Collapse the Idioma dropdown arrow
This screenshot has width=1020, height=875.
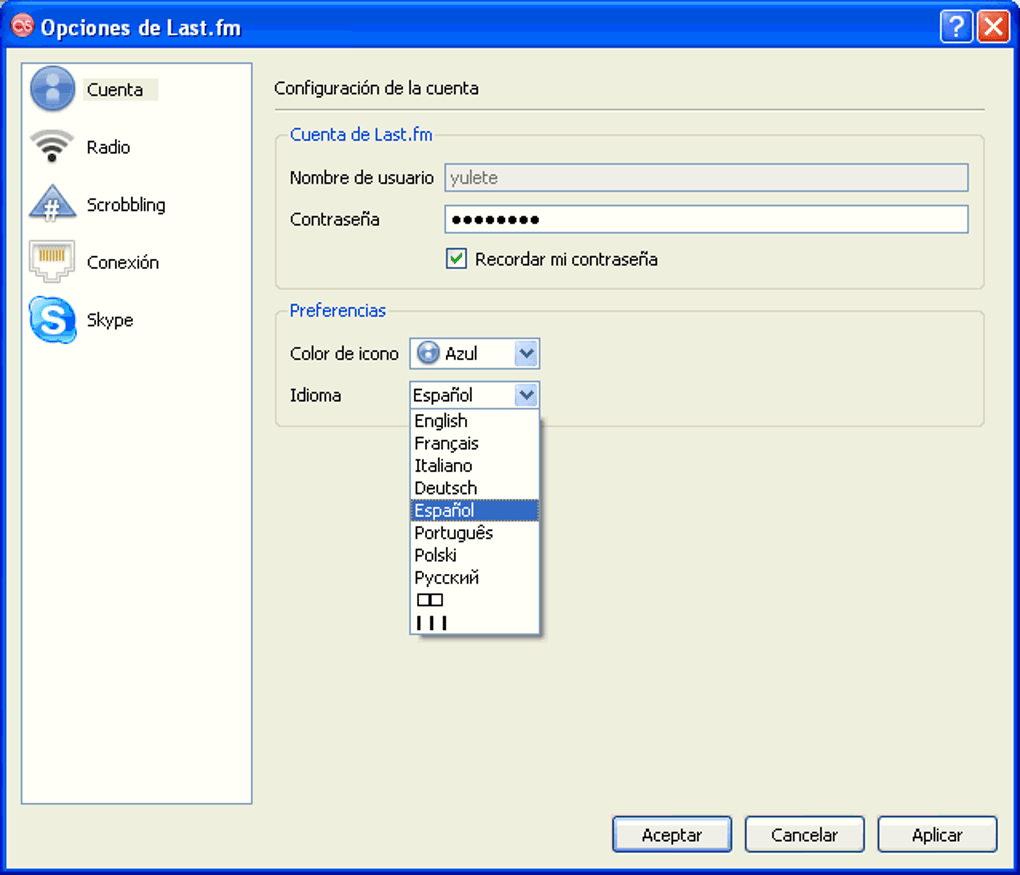(x=526, y=394)
